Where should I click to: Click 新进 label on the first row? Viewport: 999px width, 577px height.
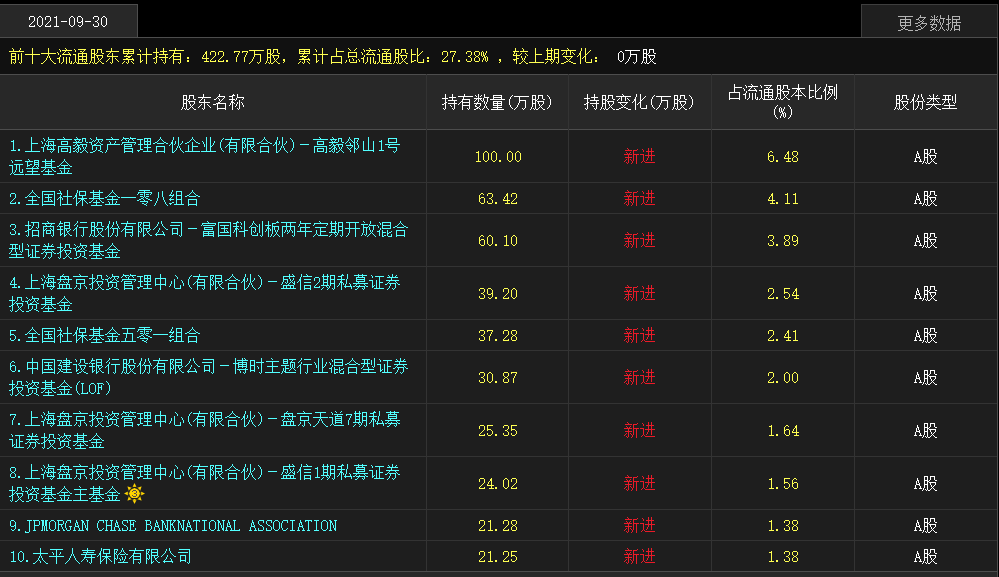click(639, 156)
